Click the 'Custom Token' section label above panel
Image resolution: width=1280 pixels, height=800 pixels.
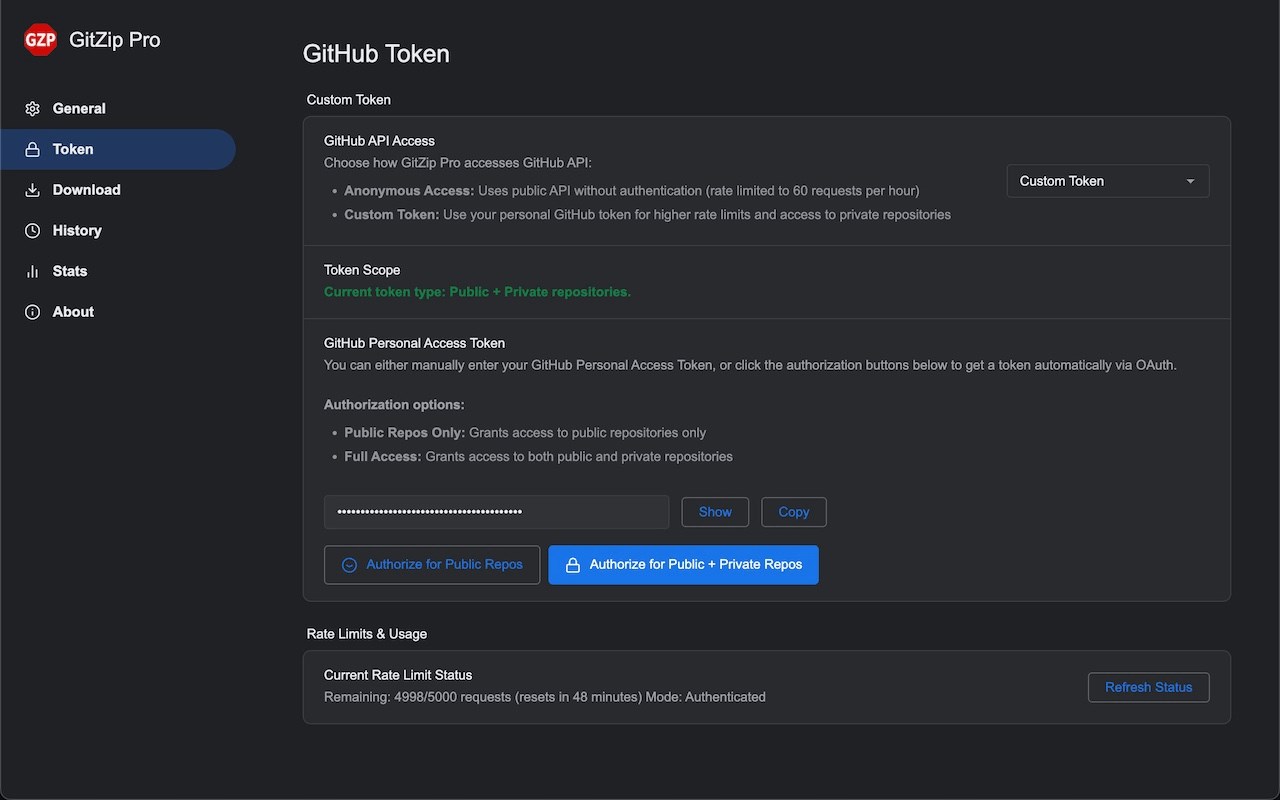[349, 100]
